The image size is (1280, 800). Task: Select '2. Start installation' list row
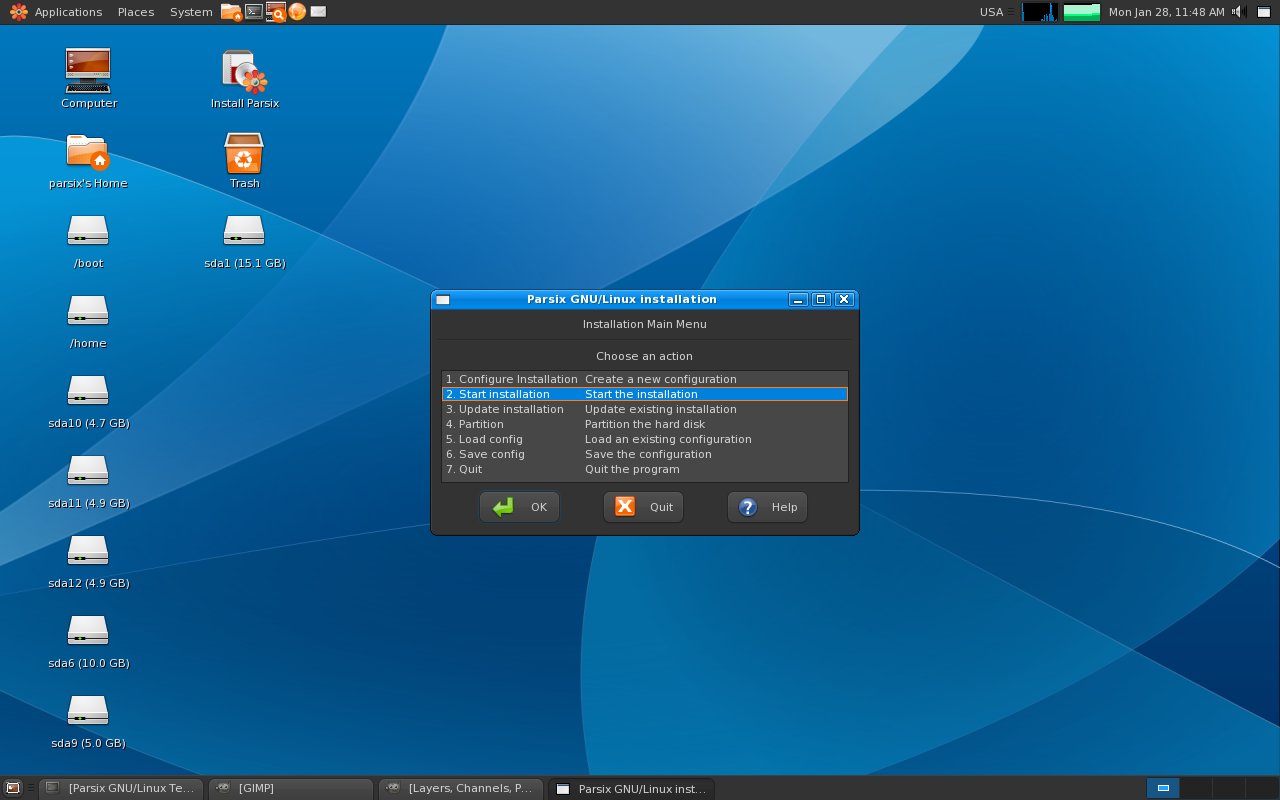(x=644, y=394)
